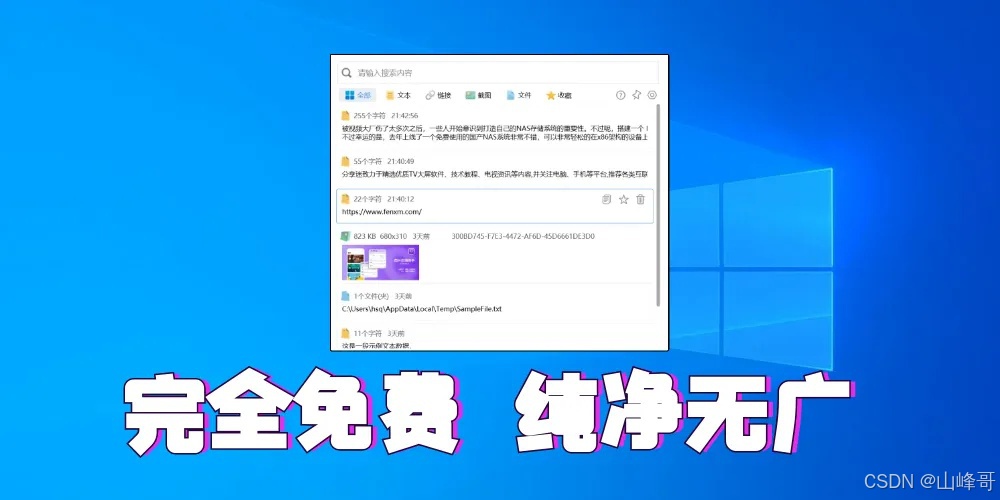Viewport: 1000px width, 500px height.
Task: Click the magnifier search icon
Action: click(347, 73)
